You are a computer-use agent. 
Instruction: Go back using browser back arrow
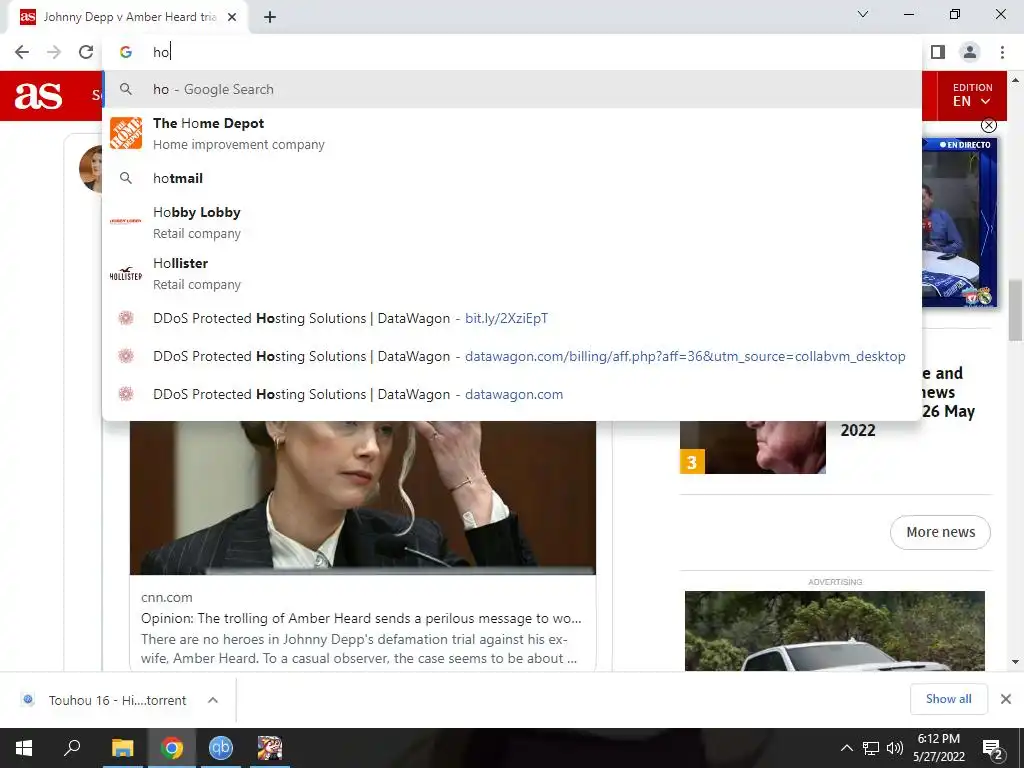[22, 52]
